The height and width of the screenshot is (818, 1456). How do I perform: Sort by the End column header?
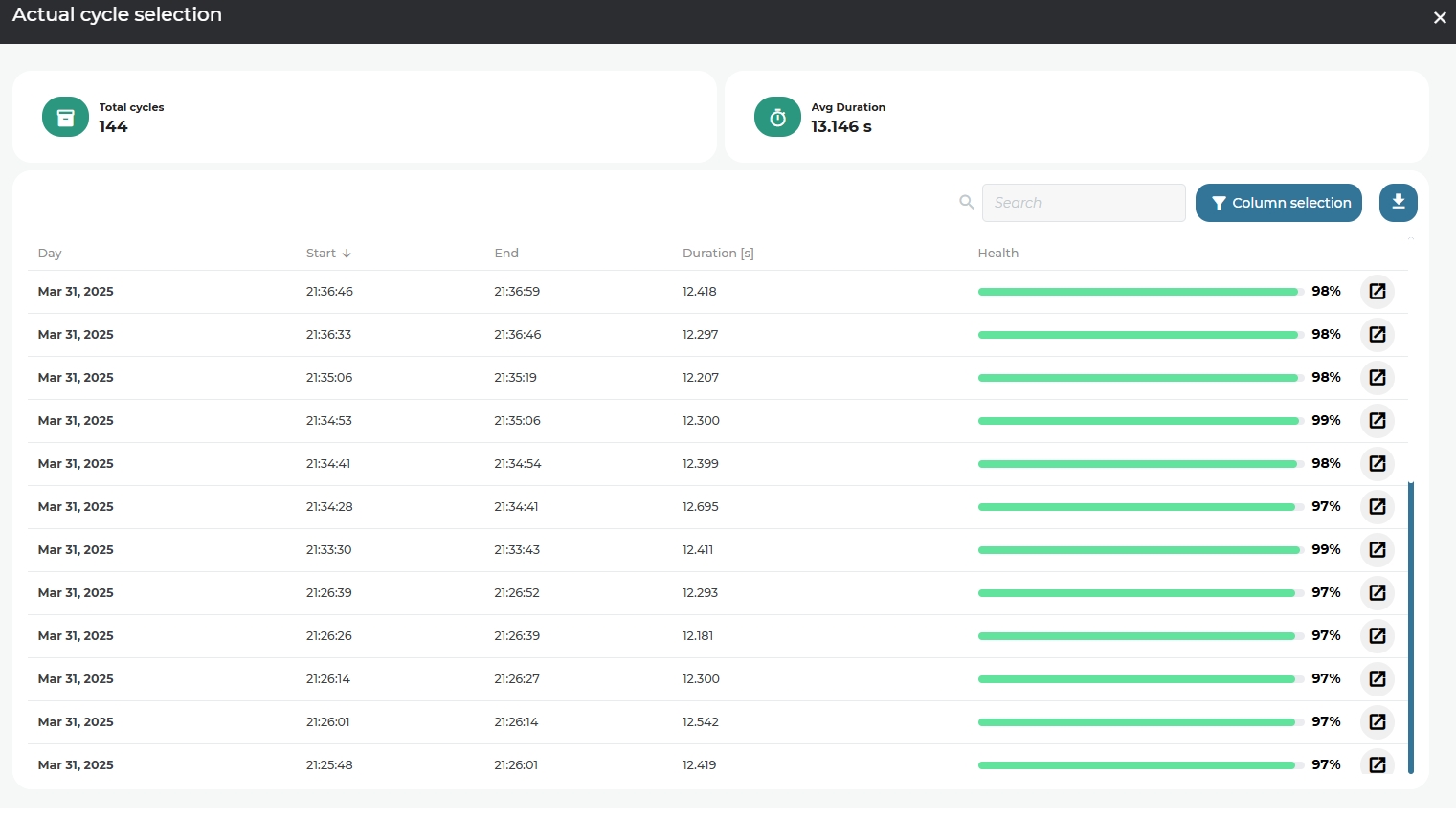click(x=506, y=254)
